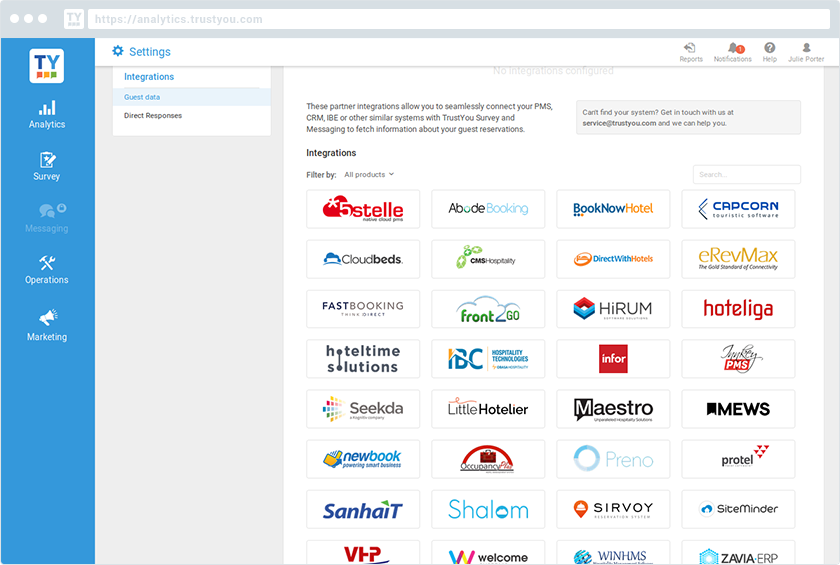Select the AbodeBooking integration card

(x=488, y=209)
